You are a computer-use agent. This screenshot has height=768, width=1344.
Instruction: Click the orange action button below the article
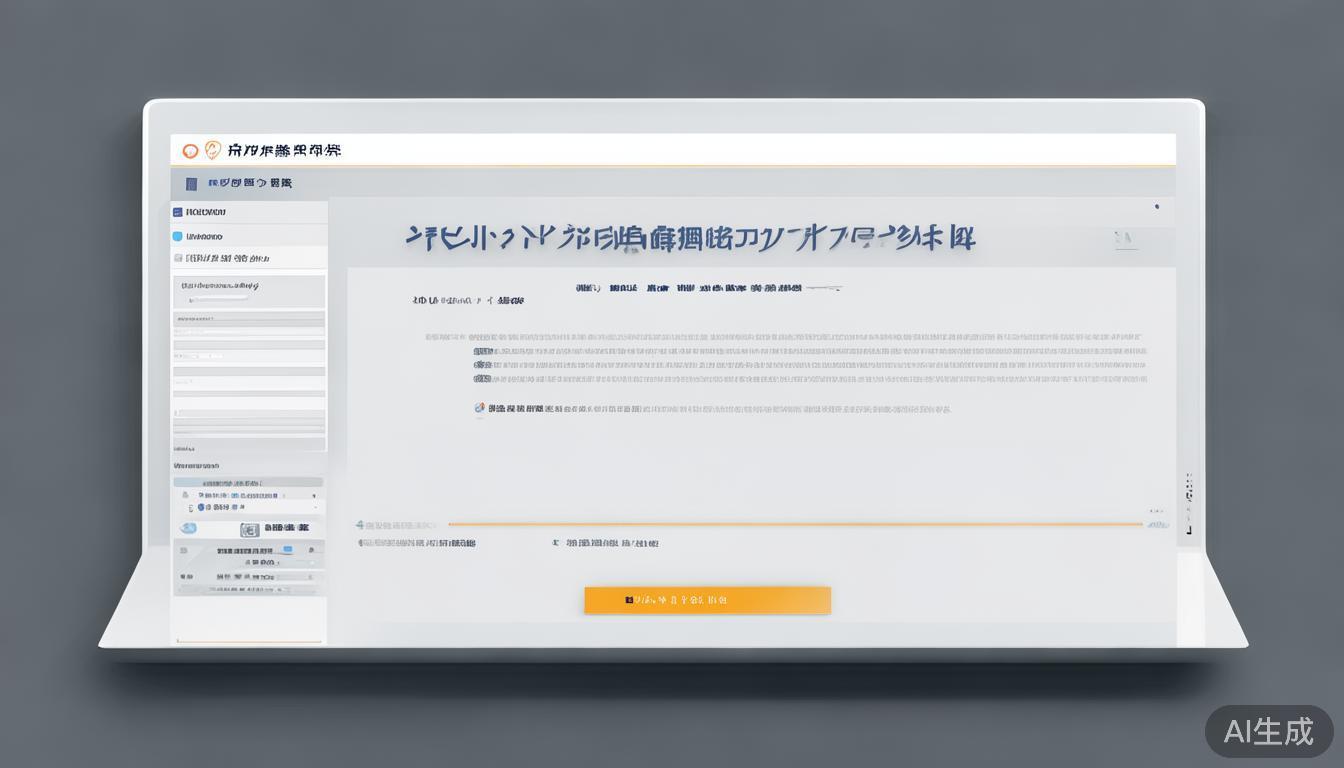706,599
